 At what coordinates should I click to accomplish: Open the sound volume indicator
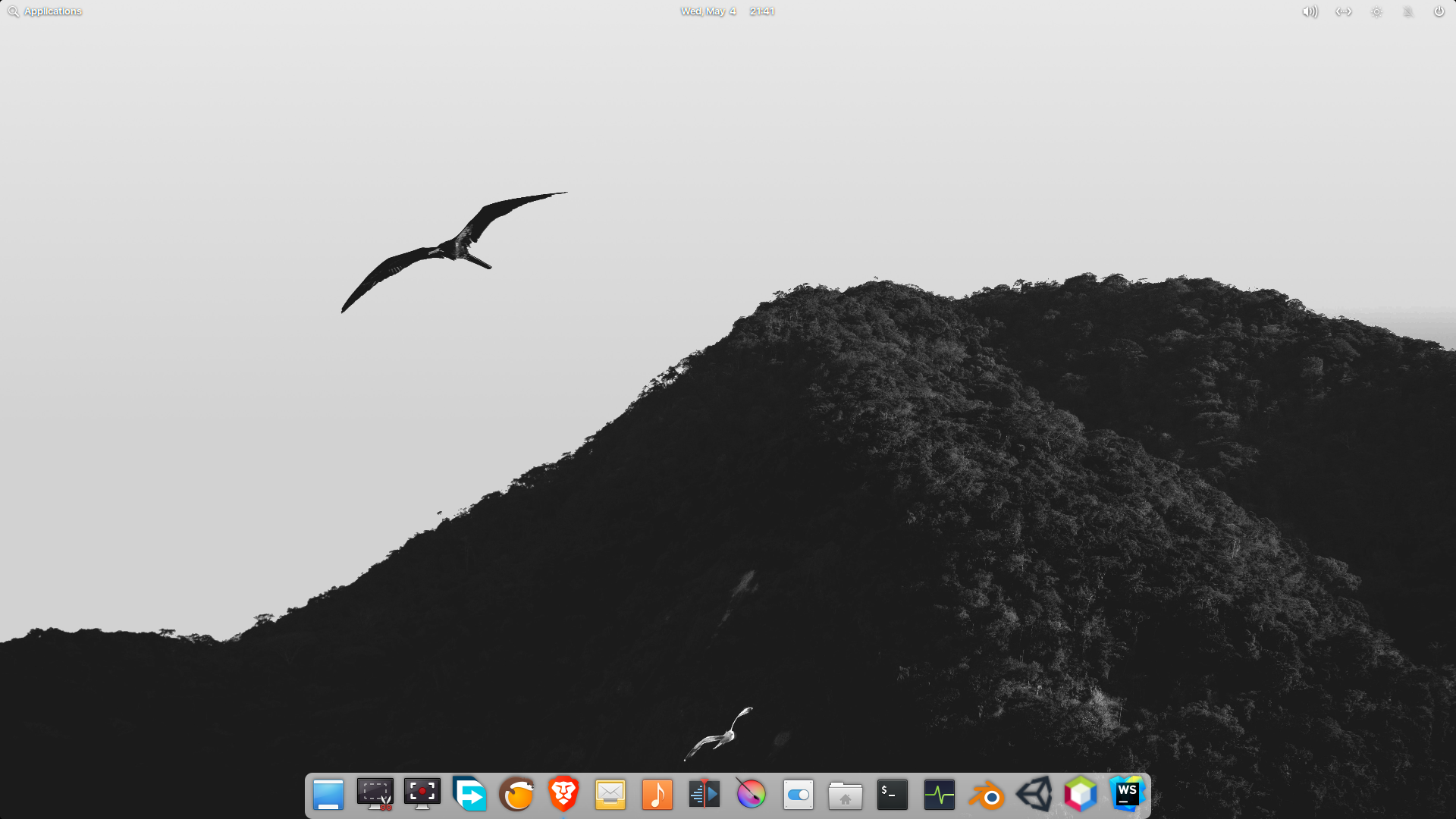tap(1310, 11)
